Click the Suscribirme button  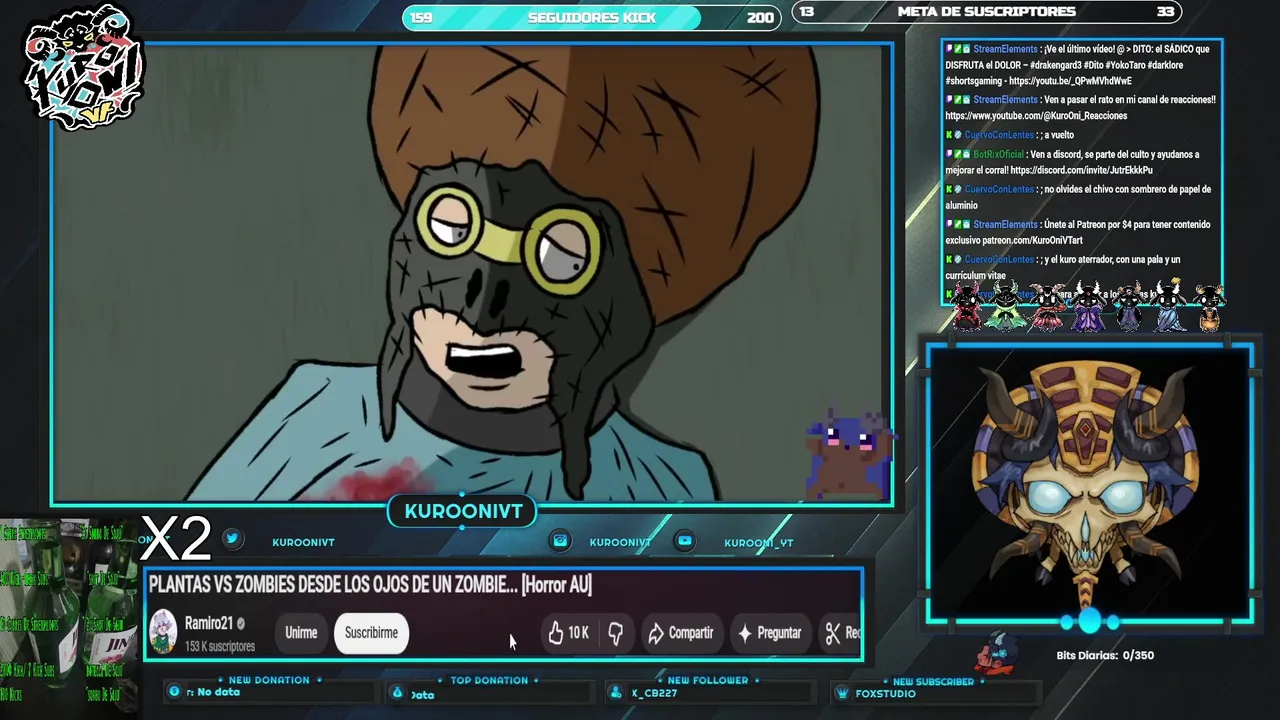pos(371,633)
